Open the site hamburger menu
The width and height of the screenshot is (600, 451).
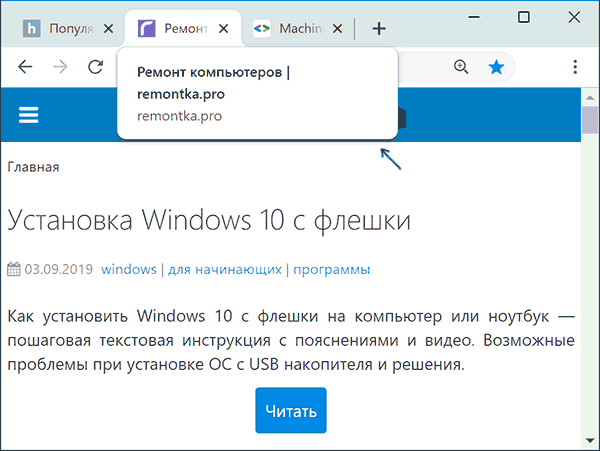(29, 115)
